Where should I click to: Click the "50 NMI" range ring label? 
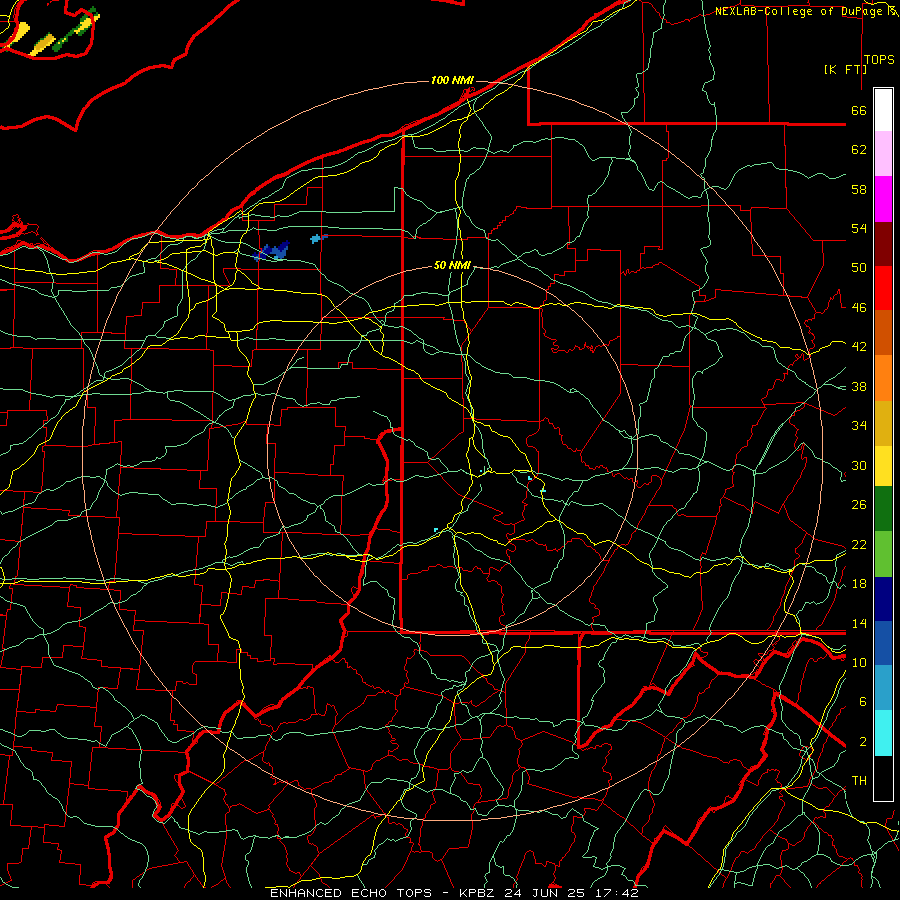pyautogui.click(x=452, y=265)
